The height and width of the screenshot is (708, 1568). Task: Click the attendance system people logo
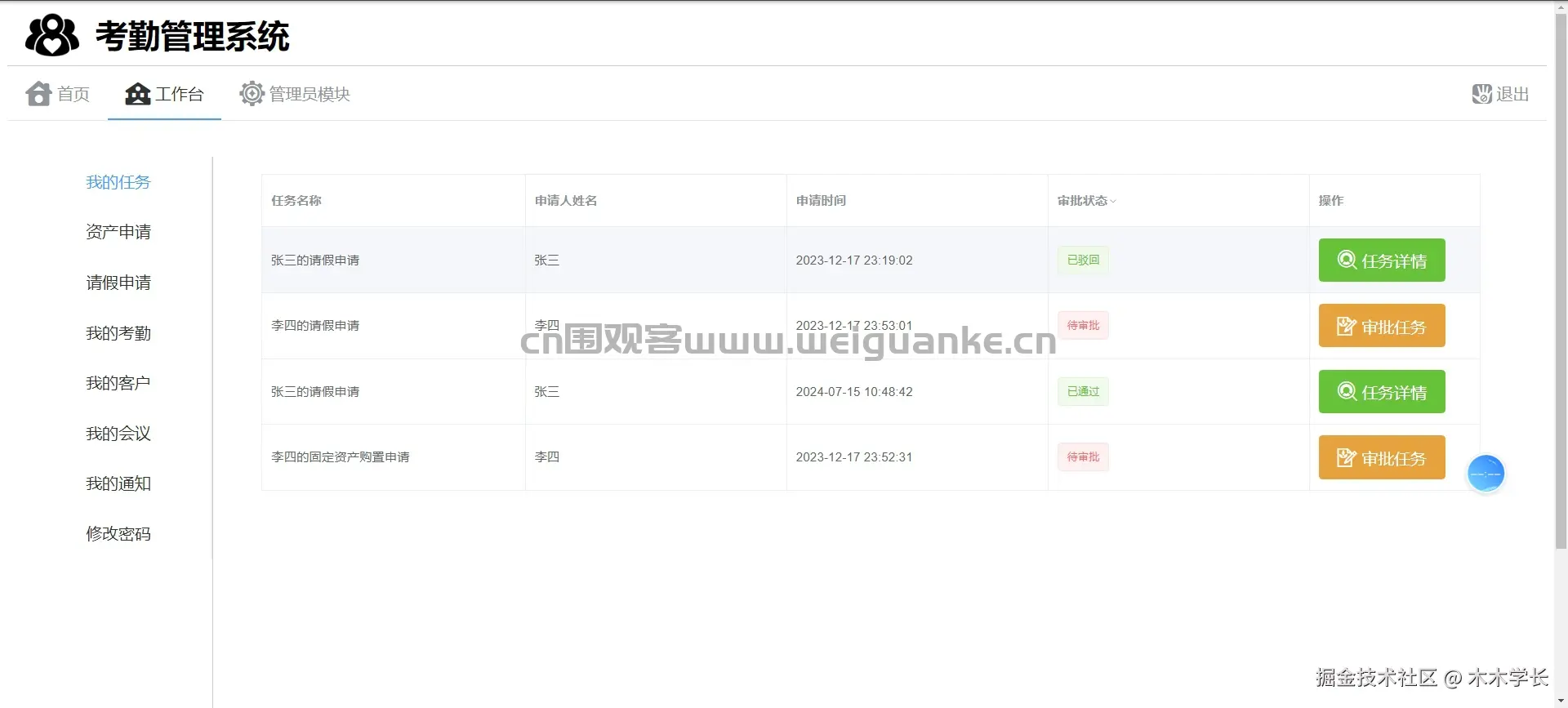pos(51,35)
